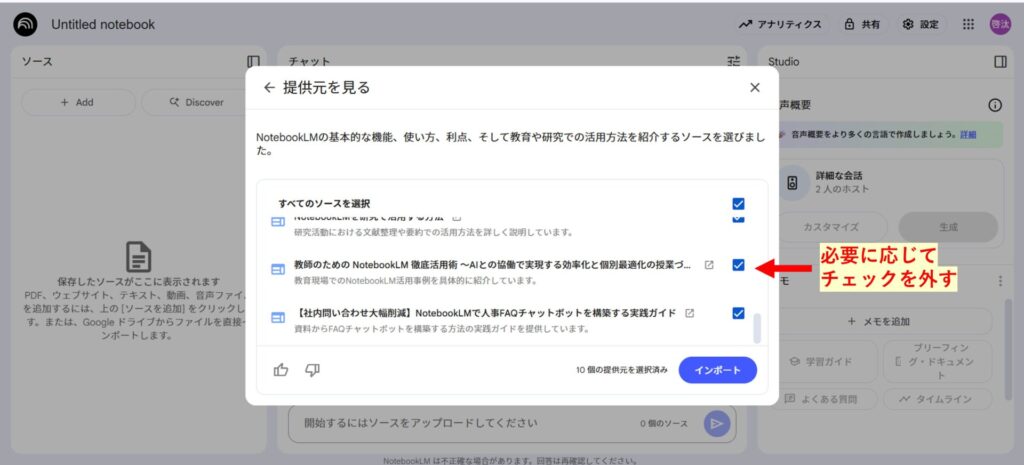Open chat configuration sliders icon

tap(734, 61)
